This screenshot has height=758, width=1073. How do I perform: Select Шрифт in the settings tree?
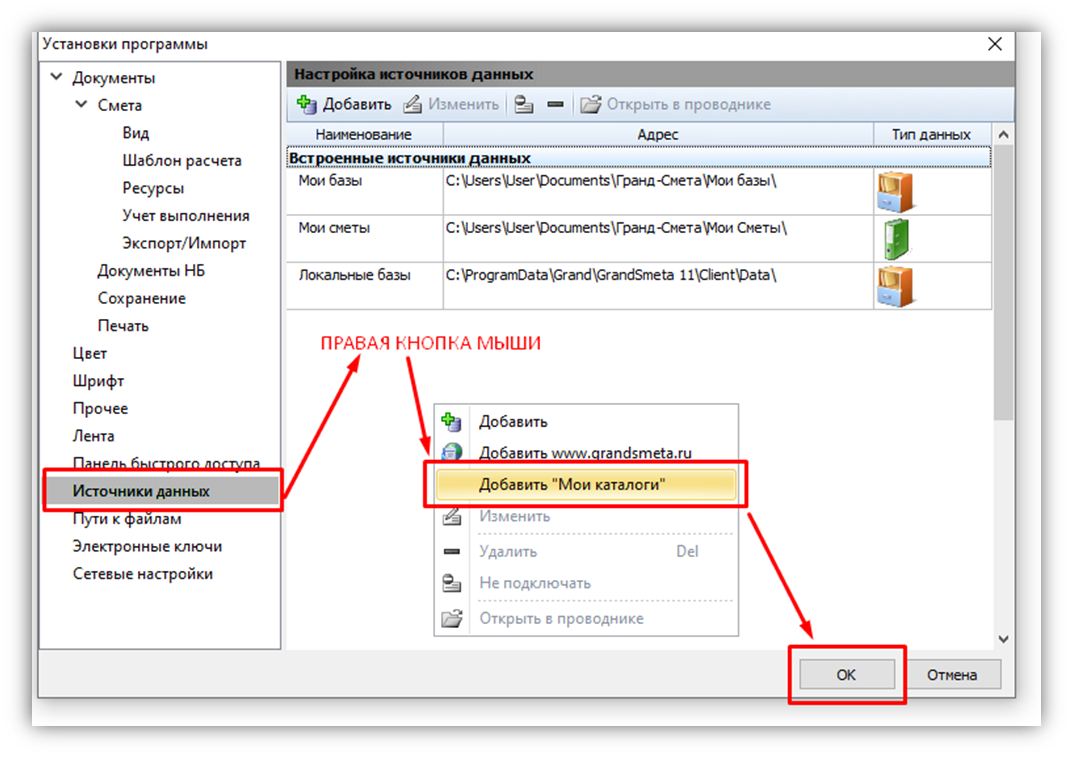tap(99, 381)
